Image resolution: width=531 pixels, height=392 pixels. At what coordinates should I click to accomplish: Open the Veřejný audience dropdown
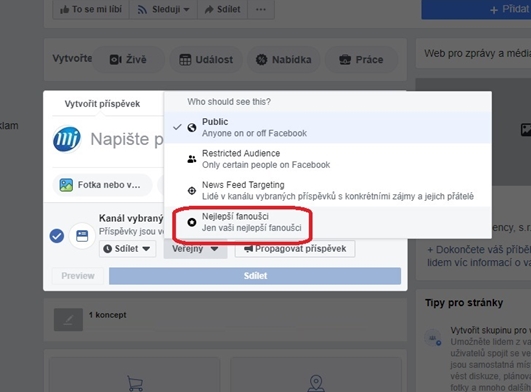(195, 249)
